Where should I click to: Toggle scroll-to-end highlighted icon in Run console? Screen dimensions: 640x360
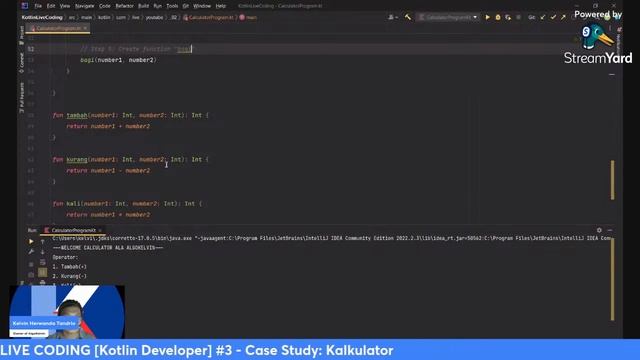[x=42, y=272]
